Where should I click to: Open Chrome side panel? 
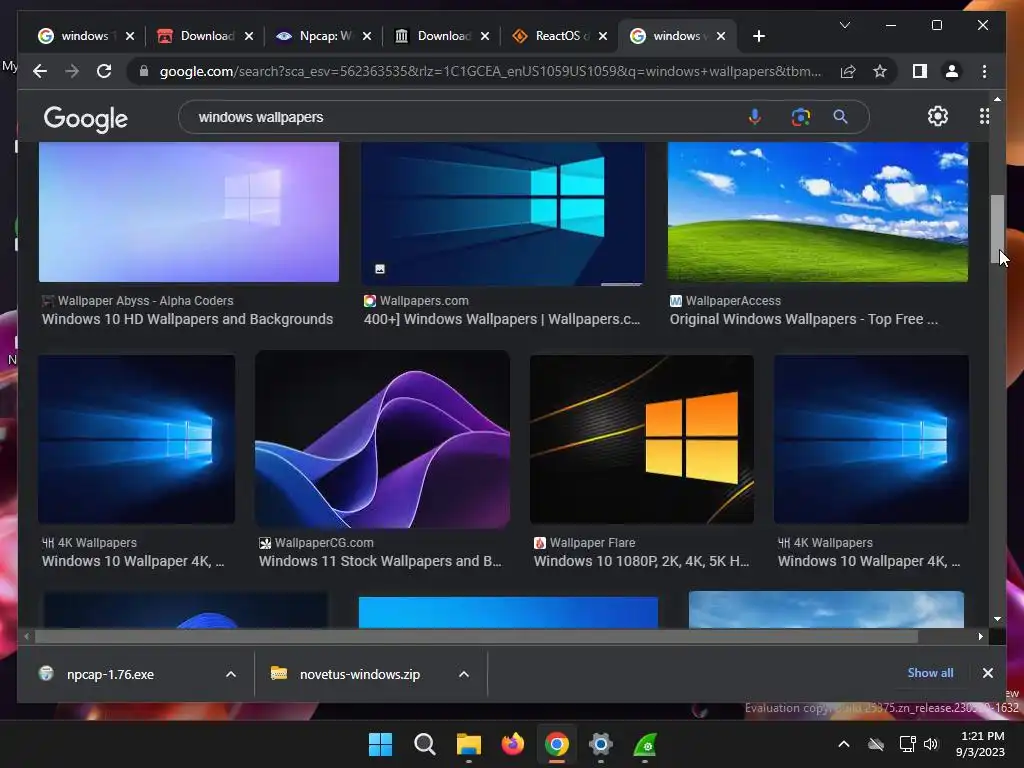pyautogui.click(x=920, y=71)
